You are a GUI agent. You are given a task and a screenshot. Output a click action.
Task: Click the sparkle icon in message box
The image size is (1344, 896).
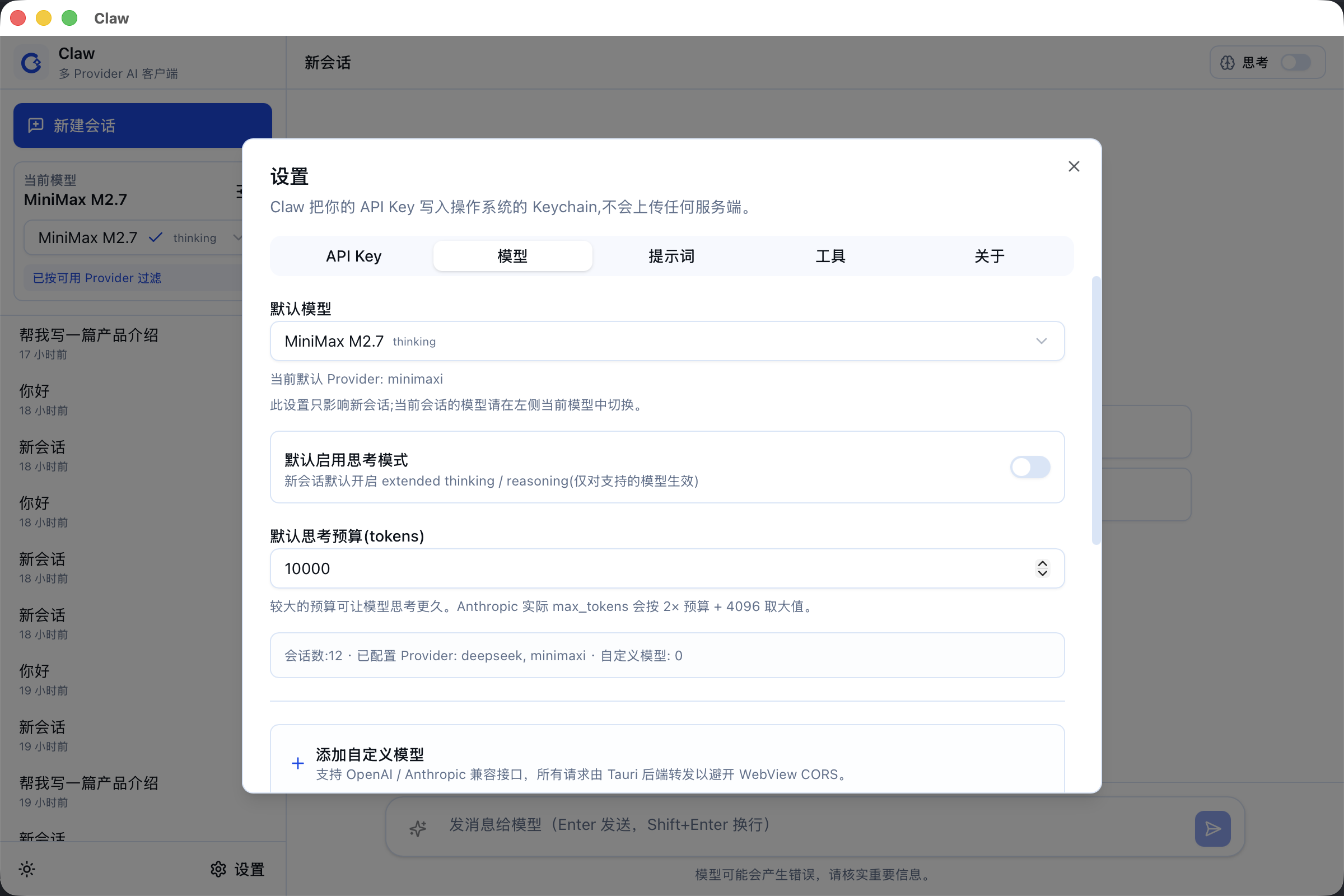[418, 828]
